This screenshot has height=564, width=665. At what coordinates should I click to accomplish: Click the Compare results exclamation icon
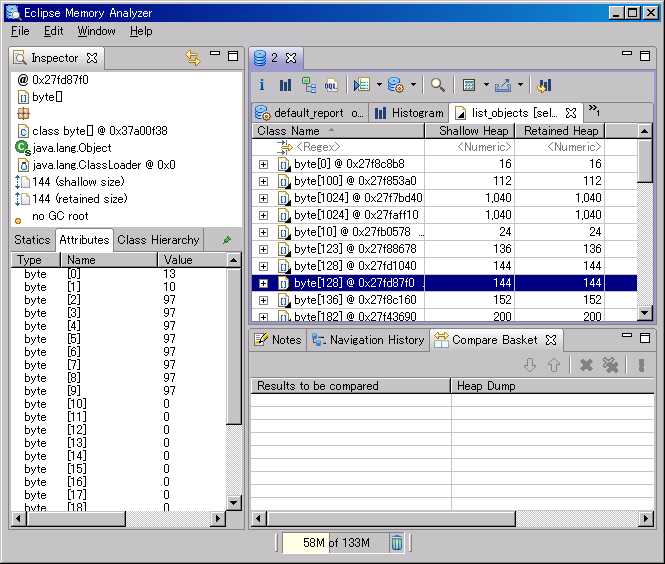[641, 365]
